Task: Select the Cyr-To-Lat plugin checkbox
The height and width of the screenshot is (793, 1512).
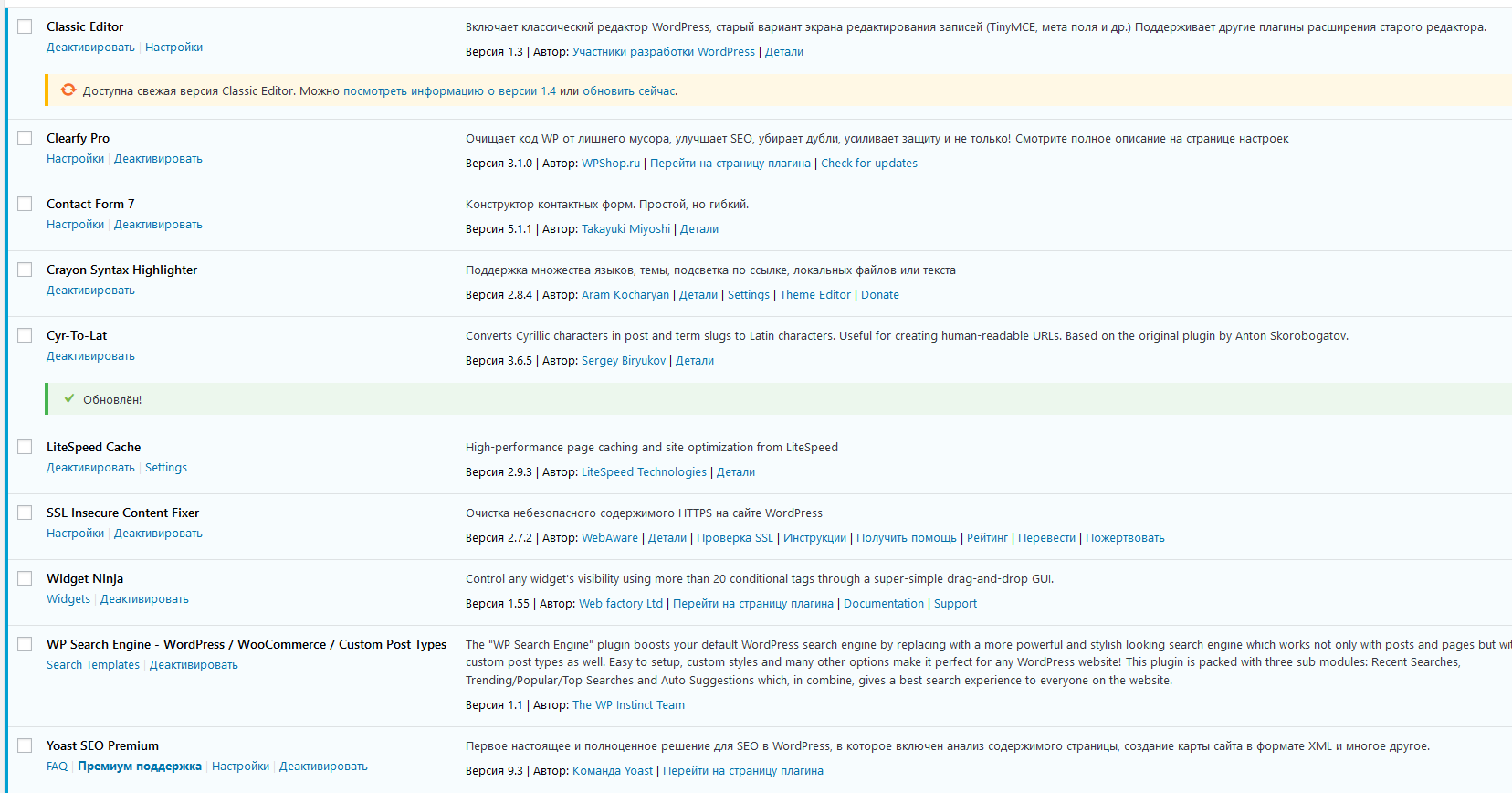Action: [x=25, y=335]
